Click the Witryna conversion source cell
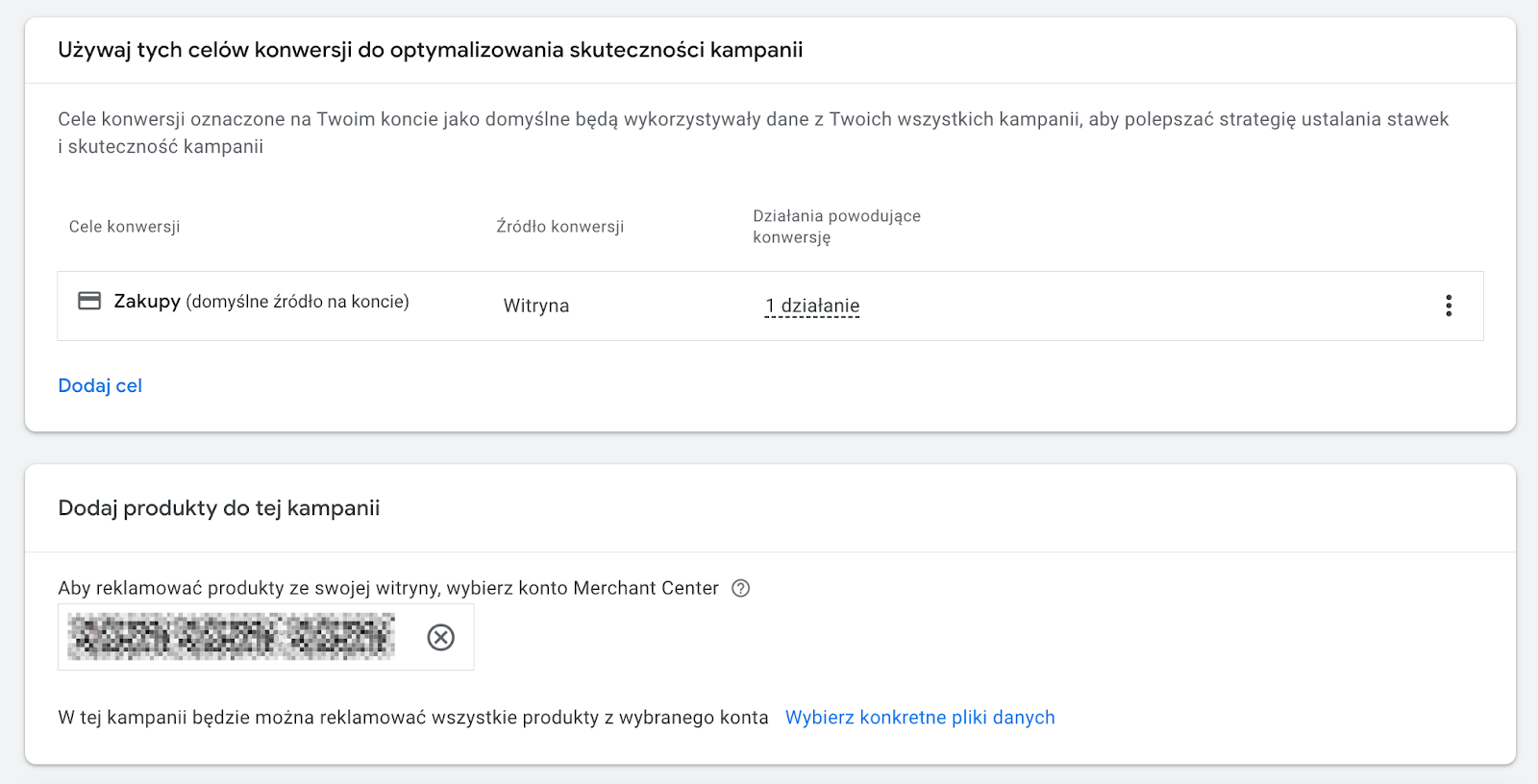Image resolution: width=1538 pixels, height=784 pixels. click(536, 306)
